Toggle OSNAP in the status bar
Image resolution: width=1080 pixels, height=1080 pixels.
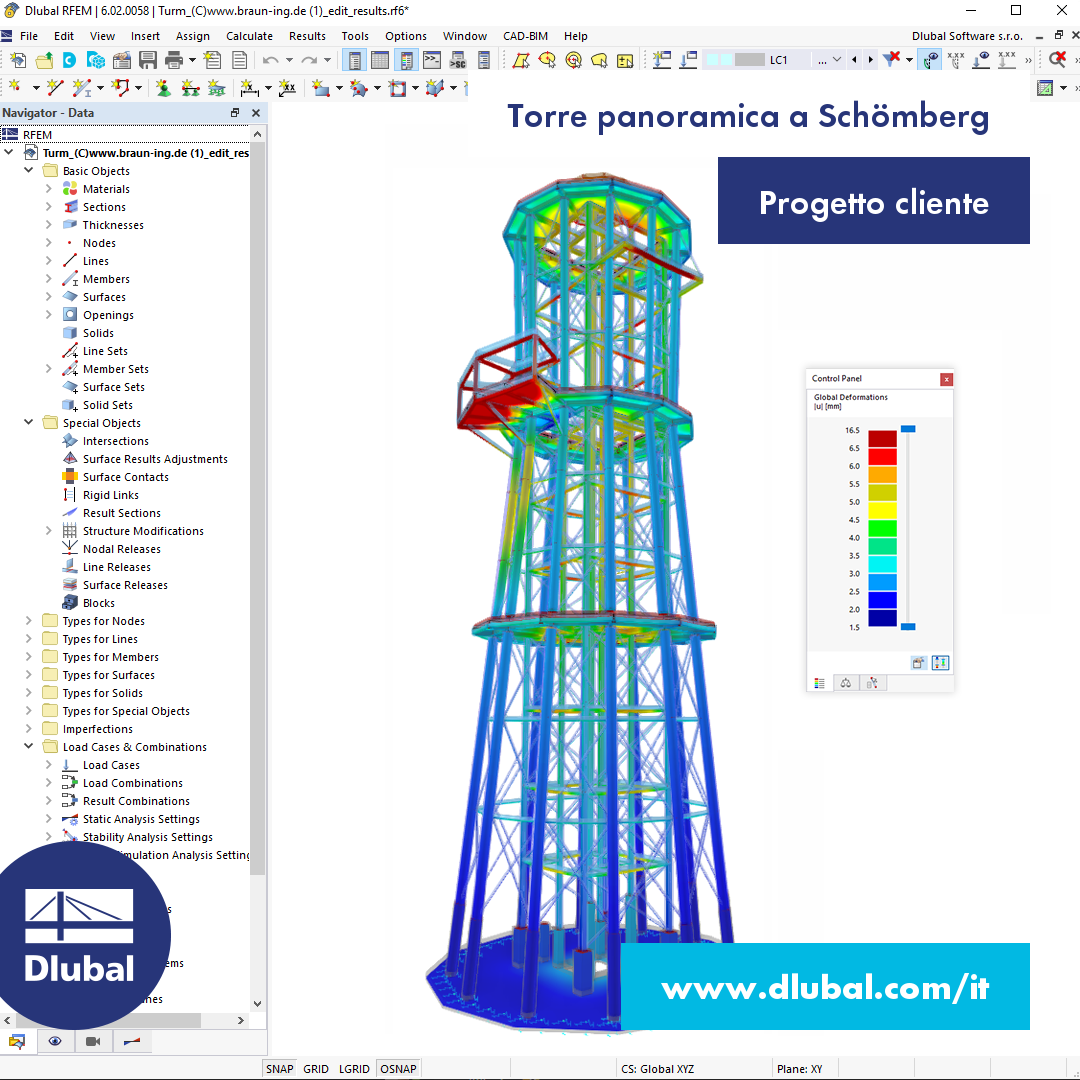coord(398,1068)
